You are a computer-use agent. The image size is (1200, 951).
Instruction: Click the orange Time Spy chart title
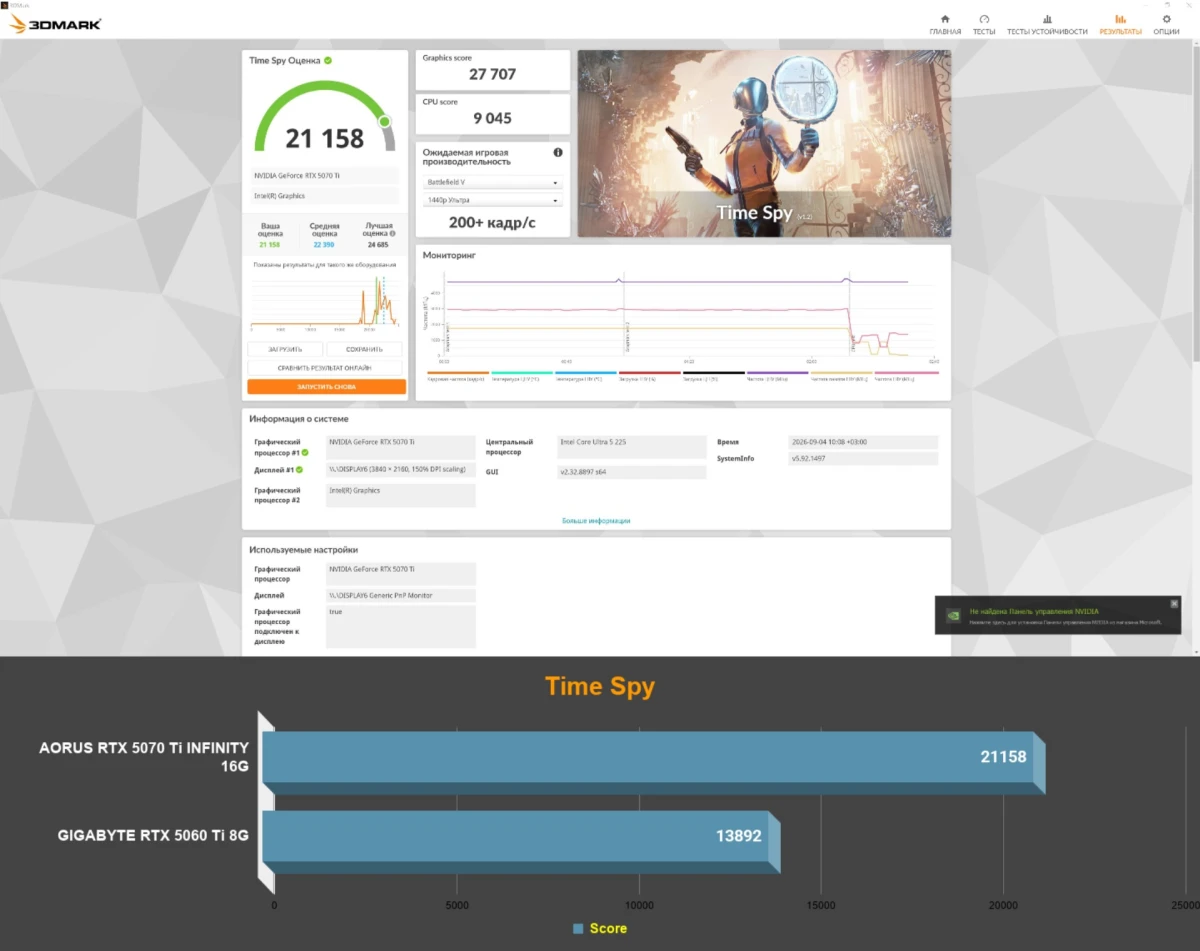coord(600,687)
